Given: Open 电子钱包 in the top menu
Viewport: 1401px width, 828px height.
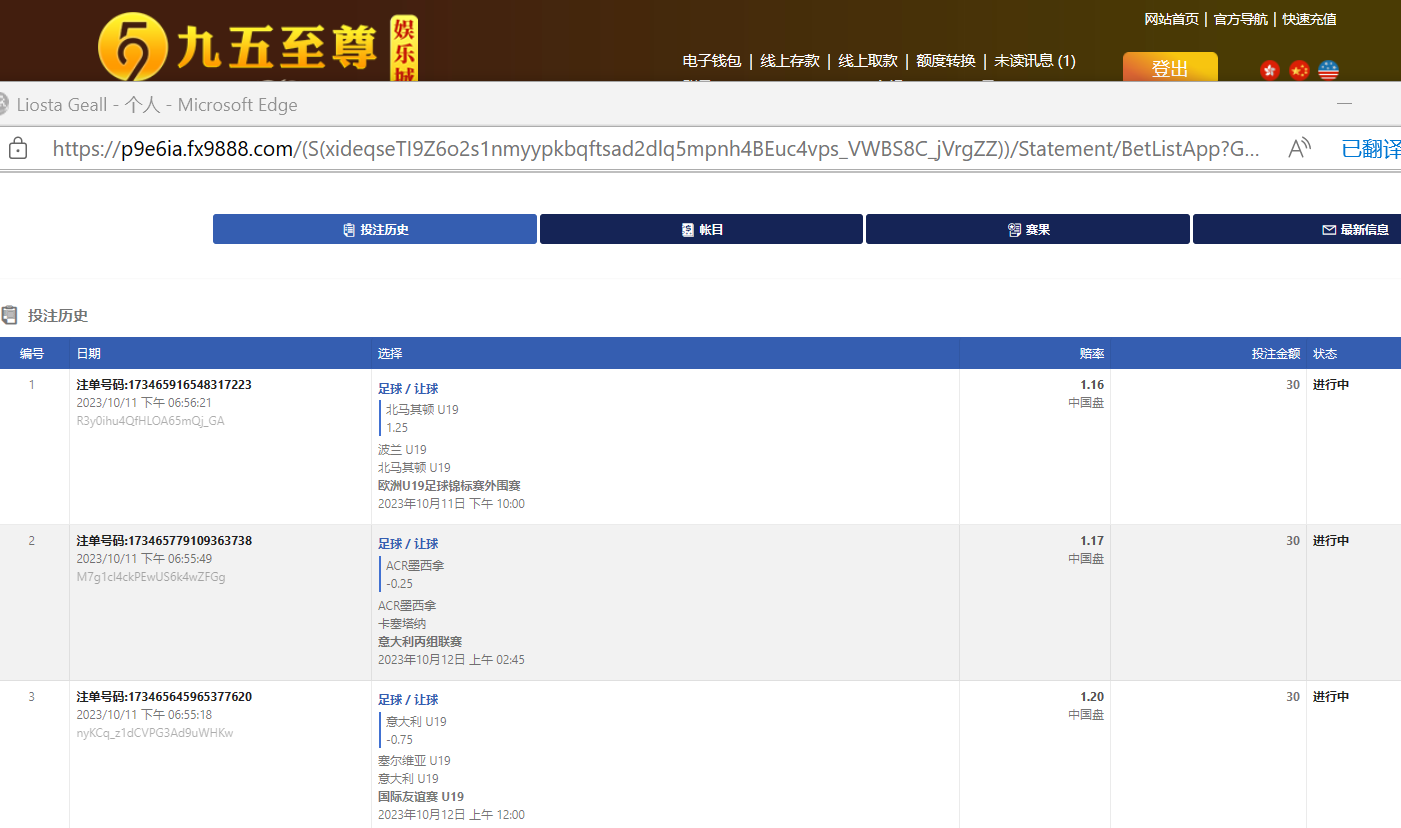Looking at the screenshot, I should 712,61.
